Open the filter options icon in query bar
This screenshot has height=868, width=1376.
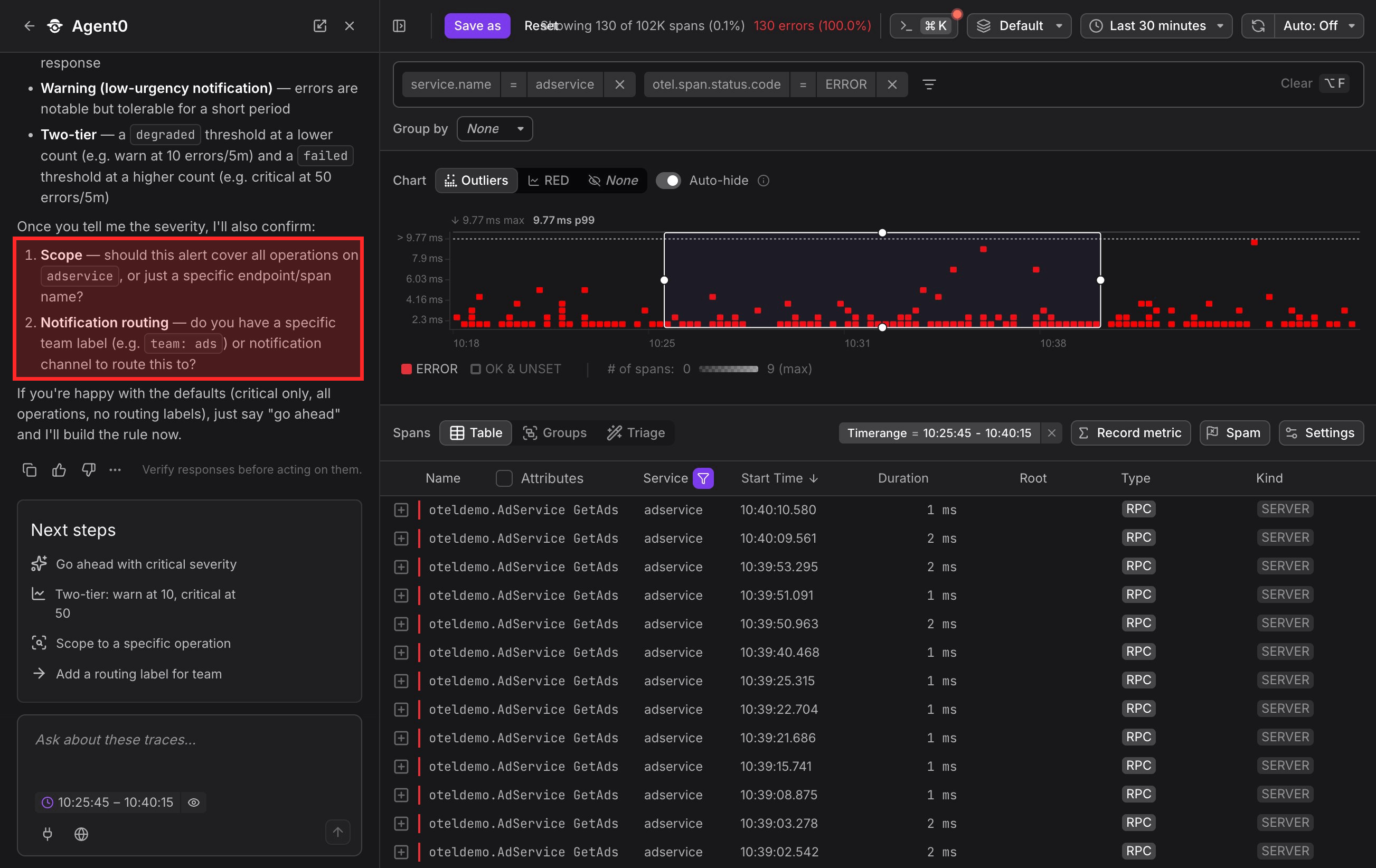929,84
